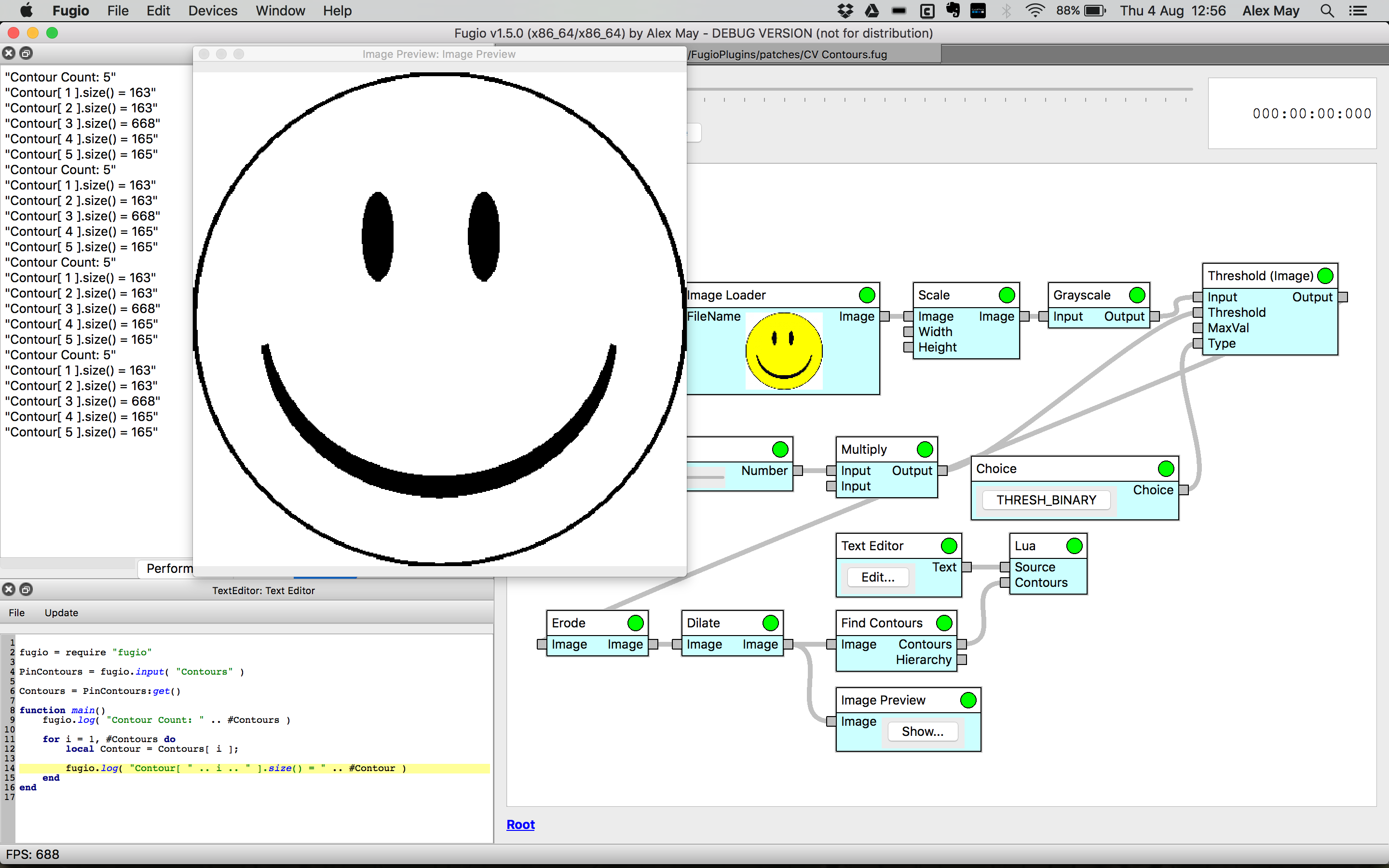The width and height of the screenshot is (1389, 868).
Task: Click the Image Loader's Image output pin
Action: (885, 316)
